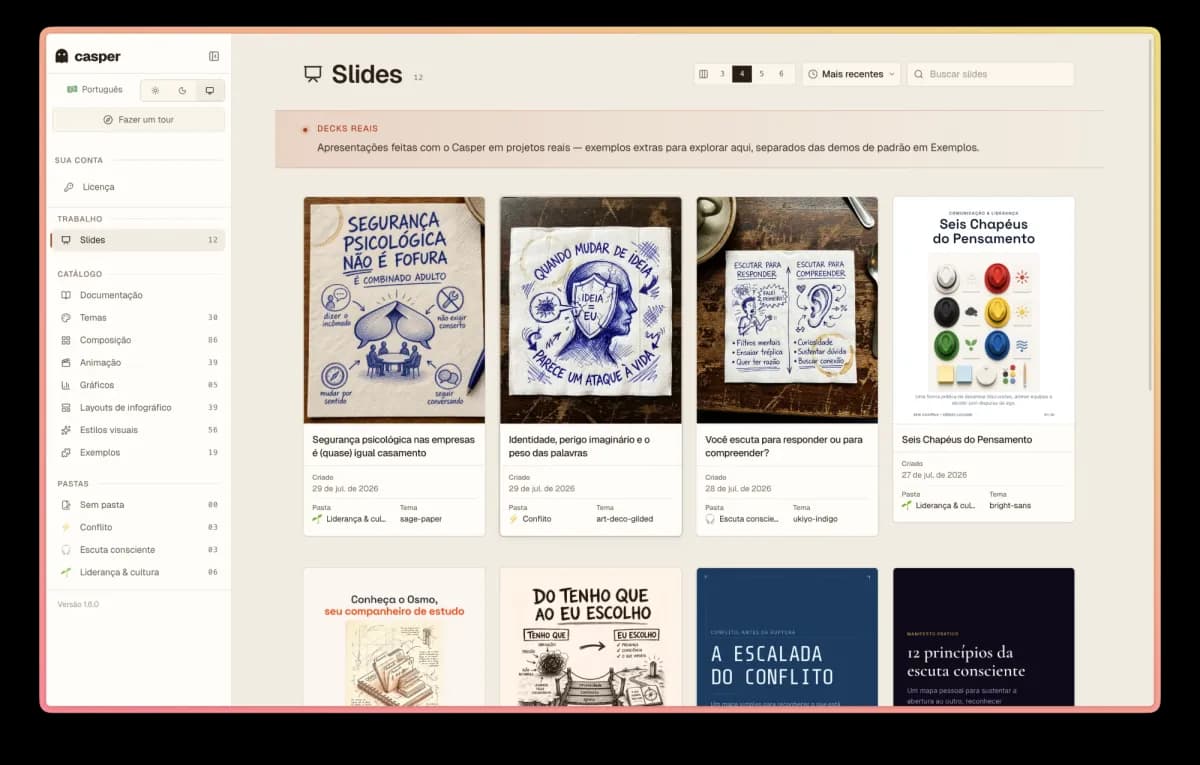The width and height of the screenshot is (1200, 765).
Task: Open Composição in the catalog
Action: click(x=138, y=340)
